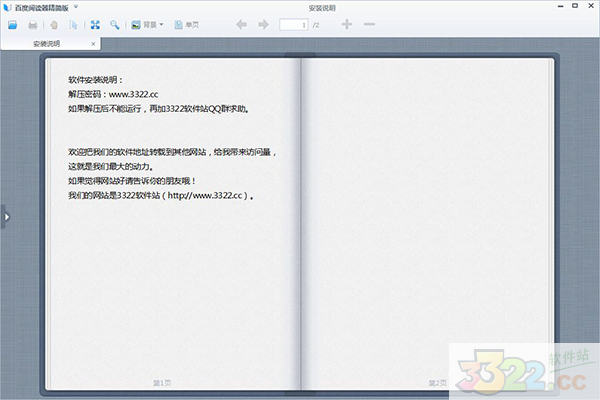
Task: Go to the next page arrow
Action: (x=264, y=23)
